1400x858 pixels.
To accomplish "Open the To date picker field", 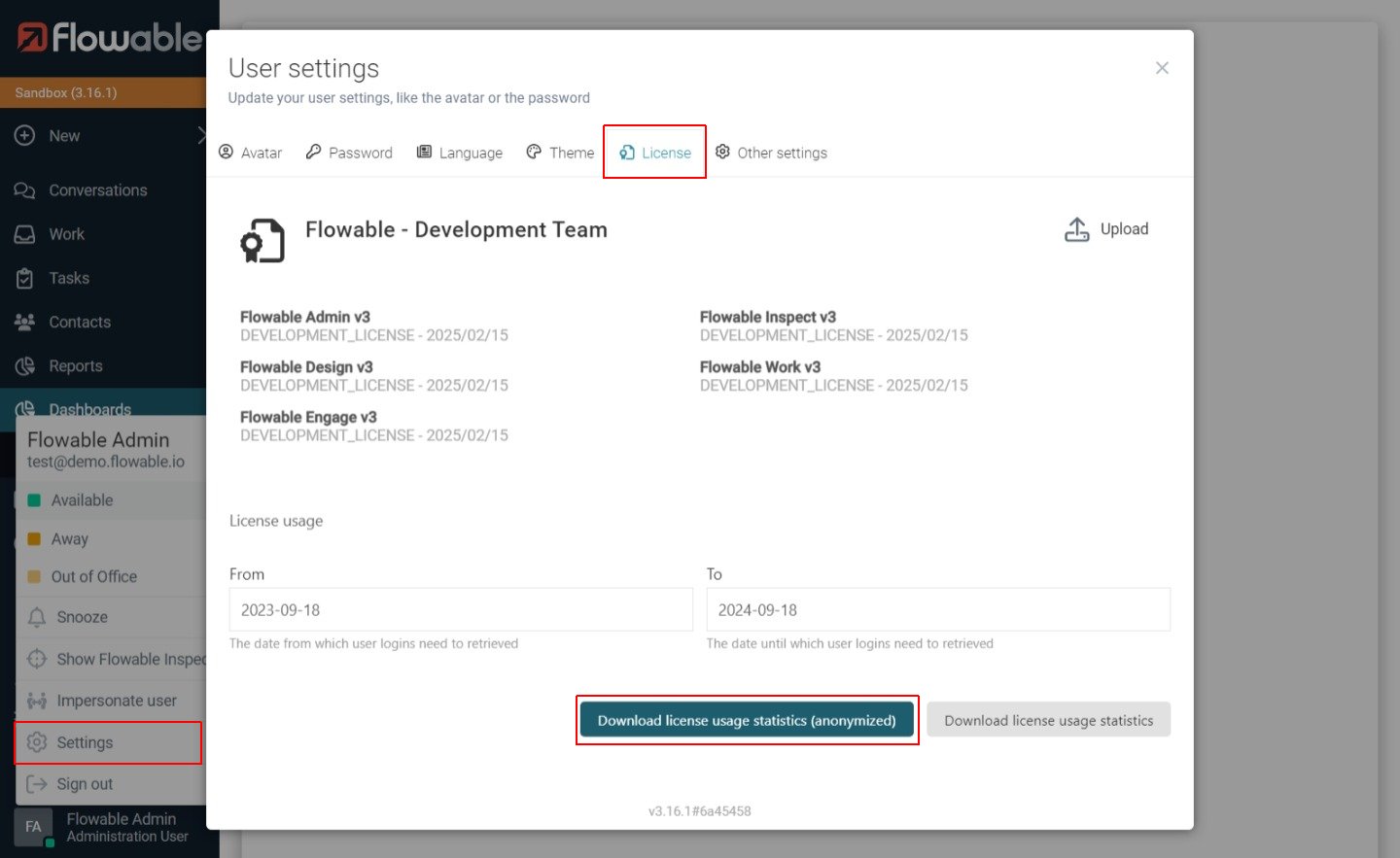I will (936, 609).
